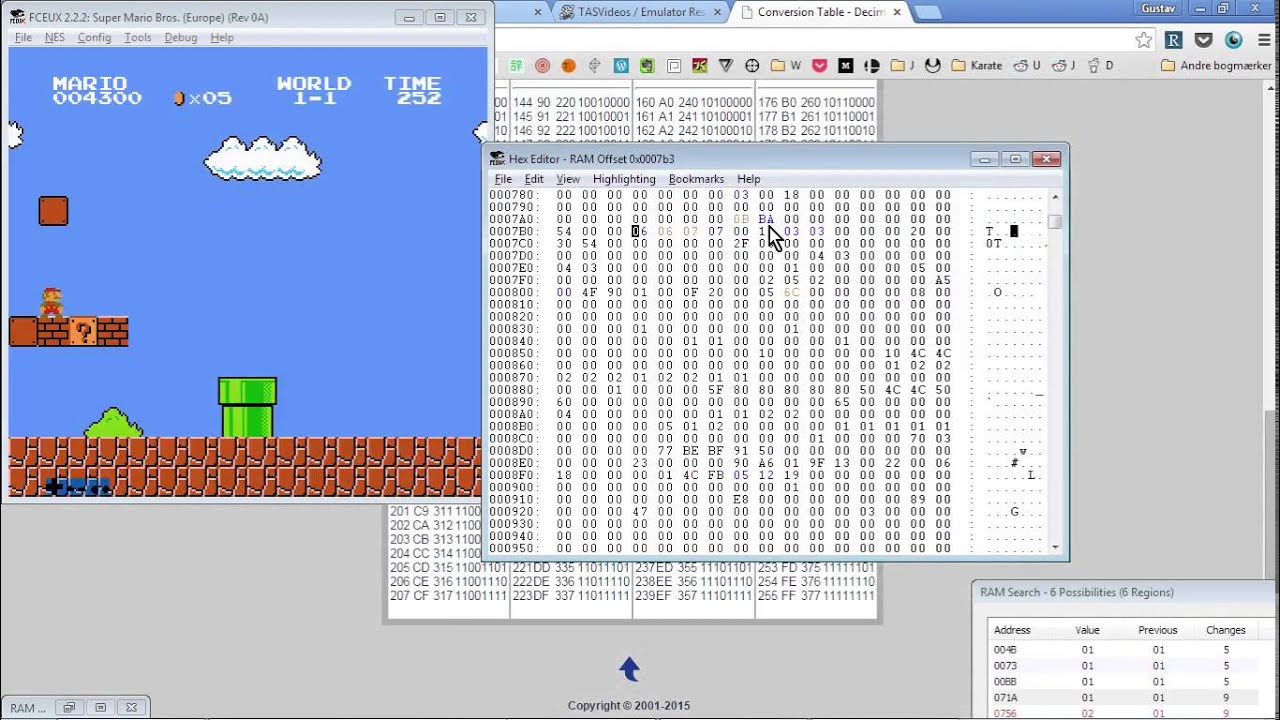Bookmark this page with the star icon

click(1144, 40)
